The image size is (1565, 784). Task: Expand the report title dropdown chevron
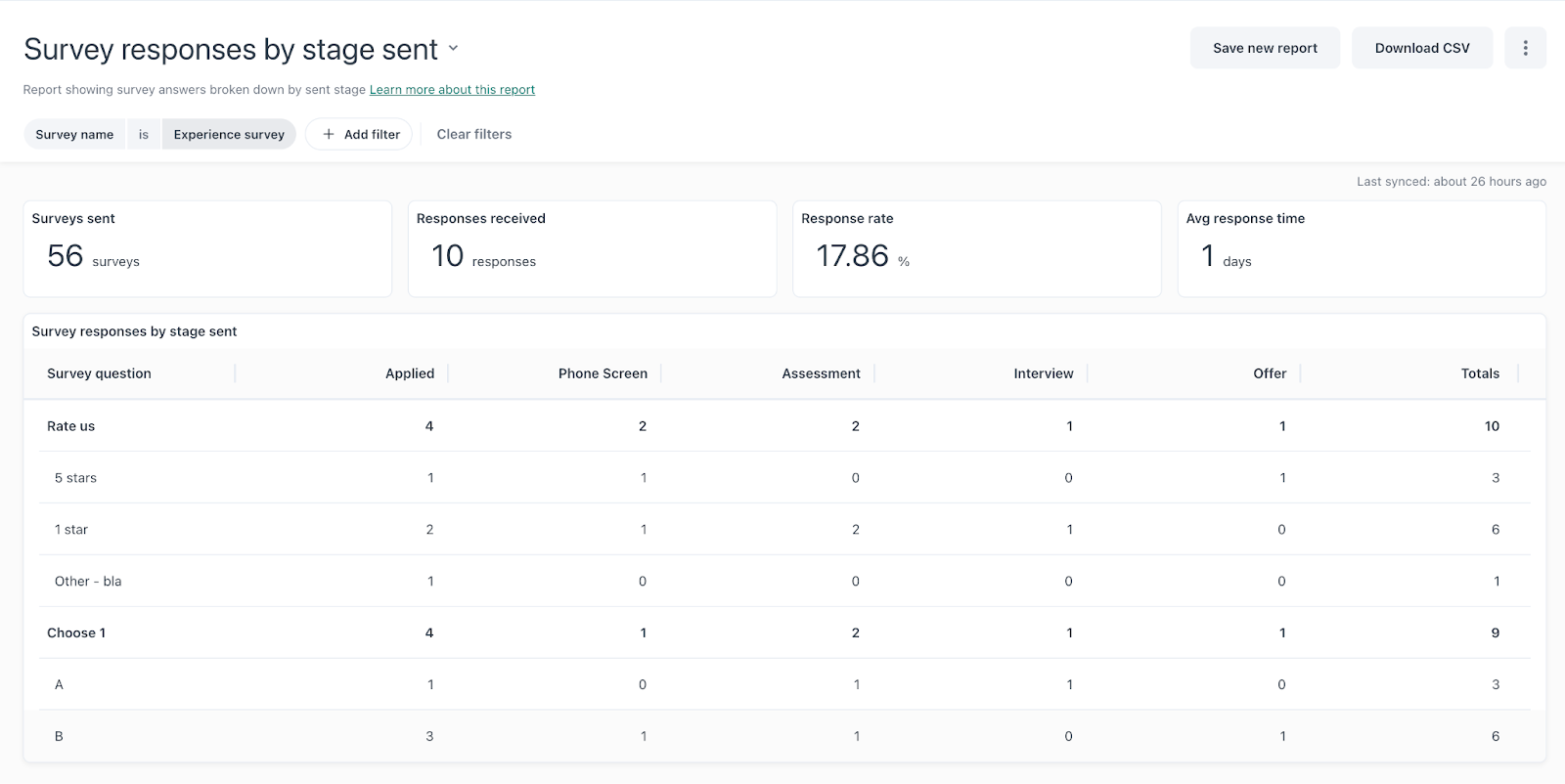coord(453,48)
